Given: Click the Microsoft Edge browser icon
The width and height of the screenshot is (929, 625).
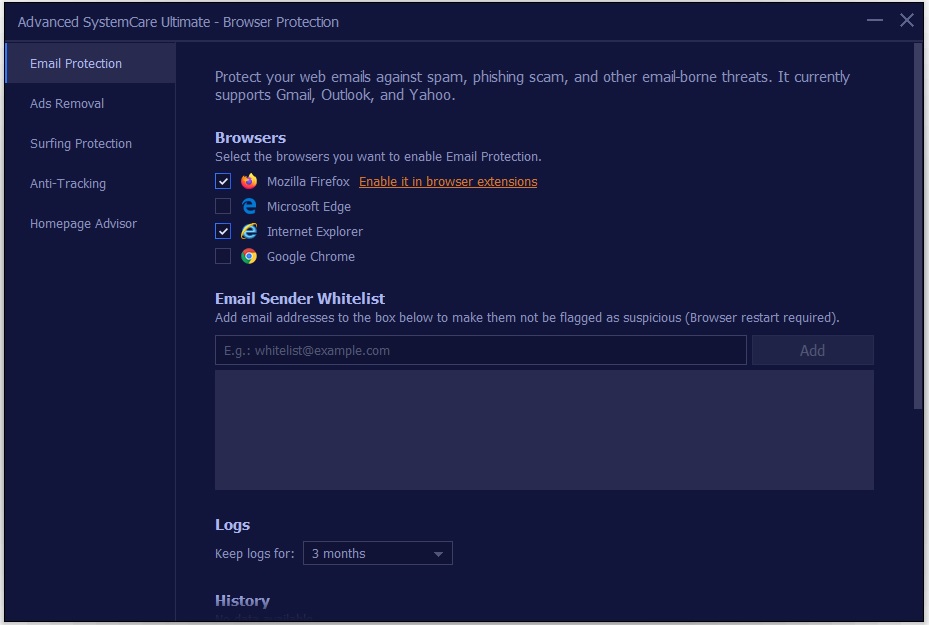Looking at the screenshot, I should coord(249,206).
